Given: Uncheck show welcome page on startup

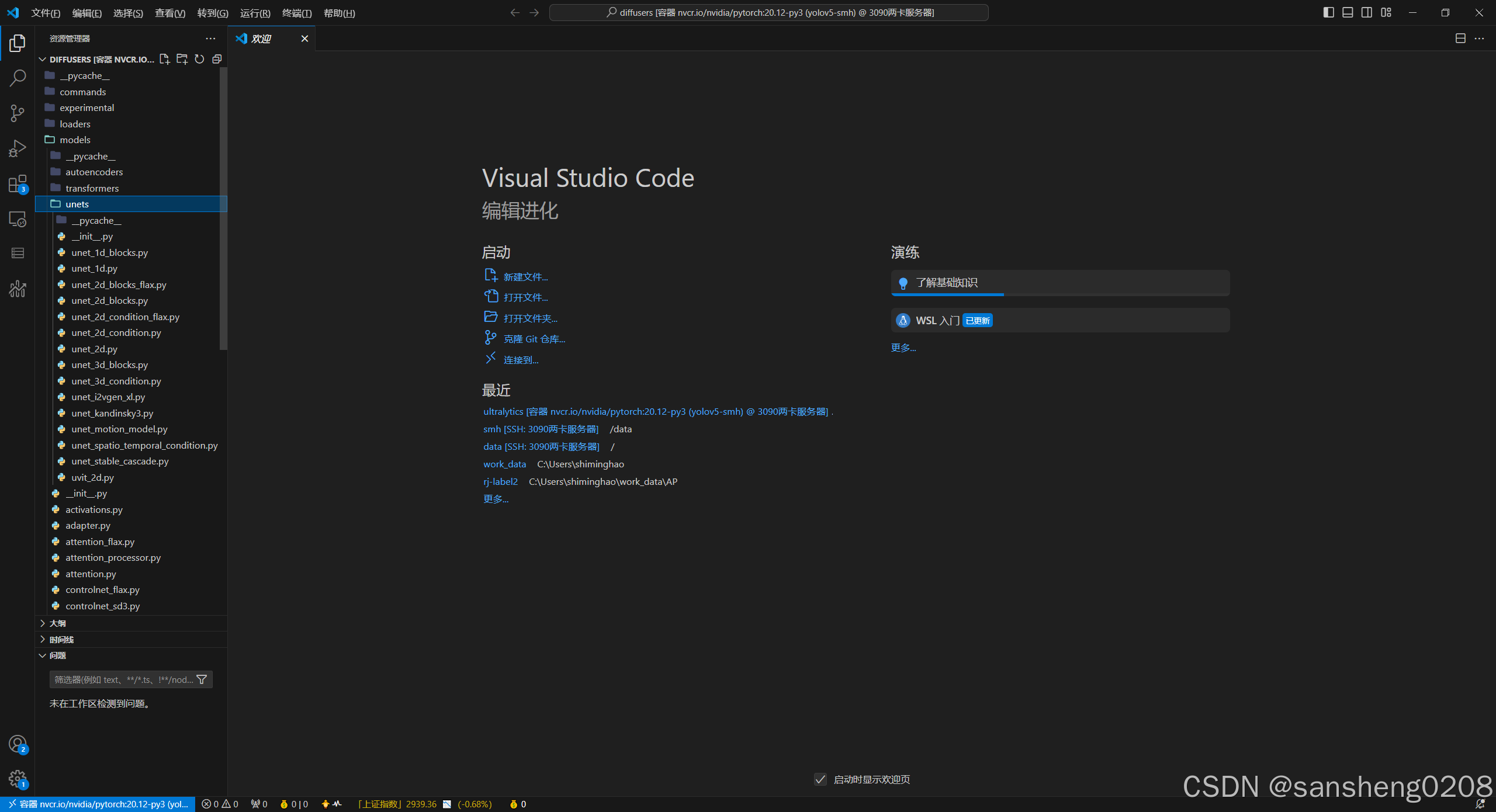Looking at the screenshot, I should pyautogui.click(x=820, y=779).
